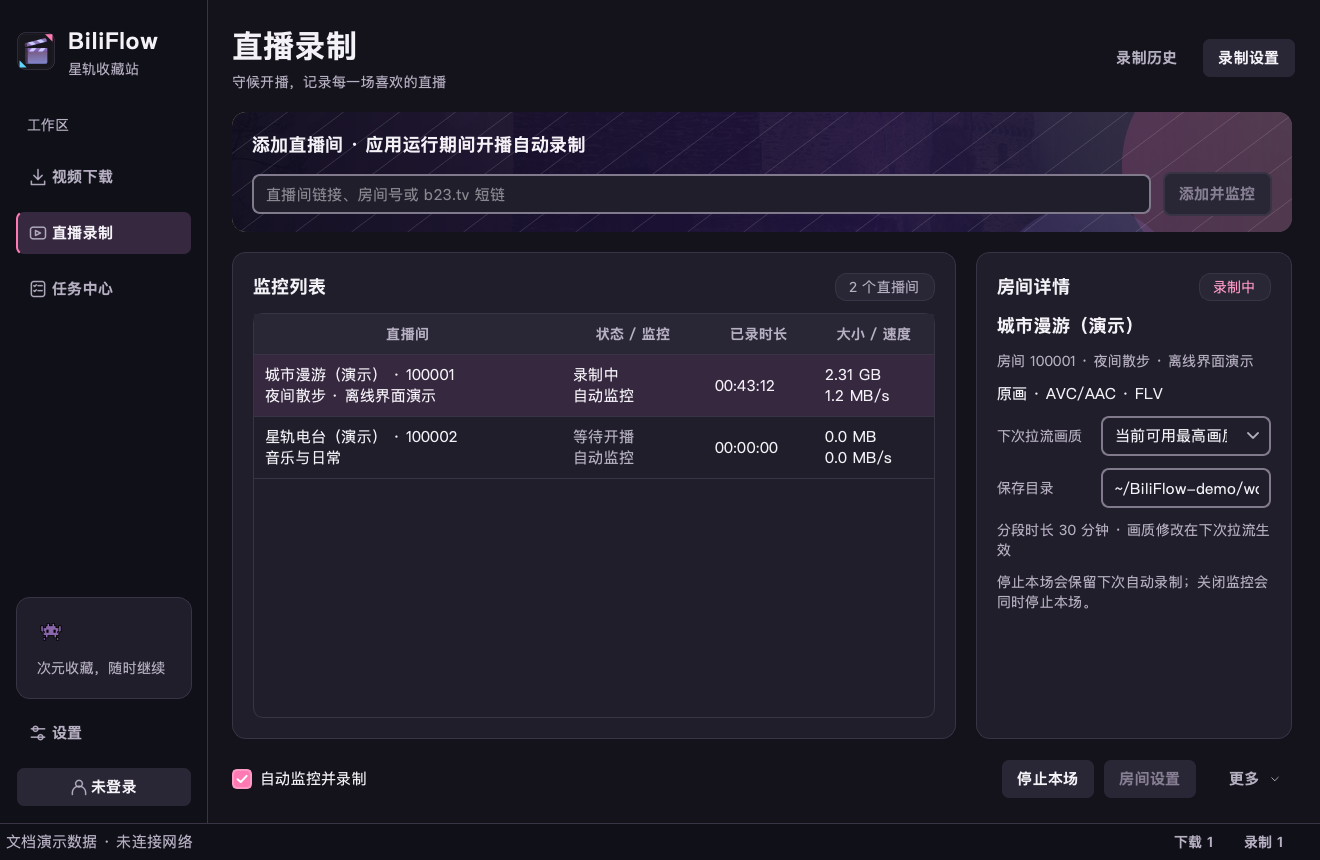Click the 2 个直播间 count badge
The image size is (1320, 860).
pyautogui.click(x=885, y=287)
